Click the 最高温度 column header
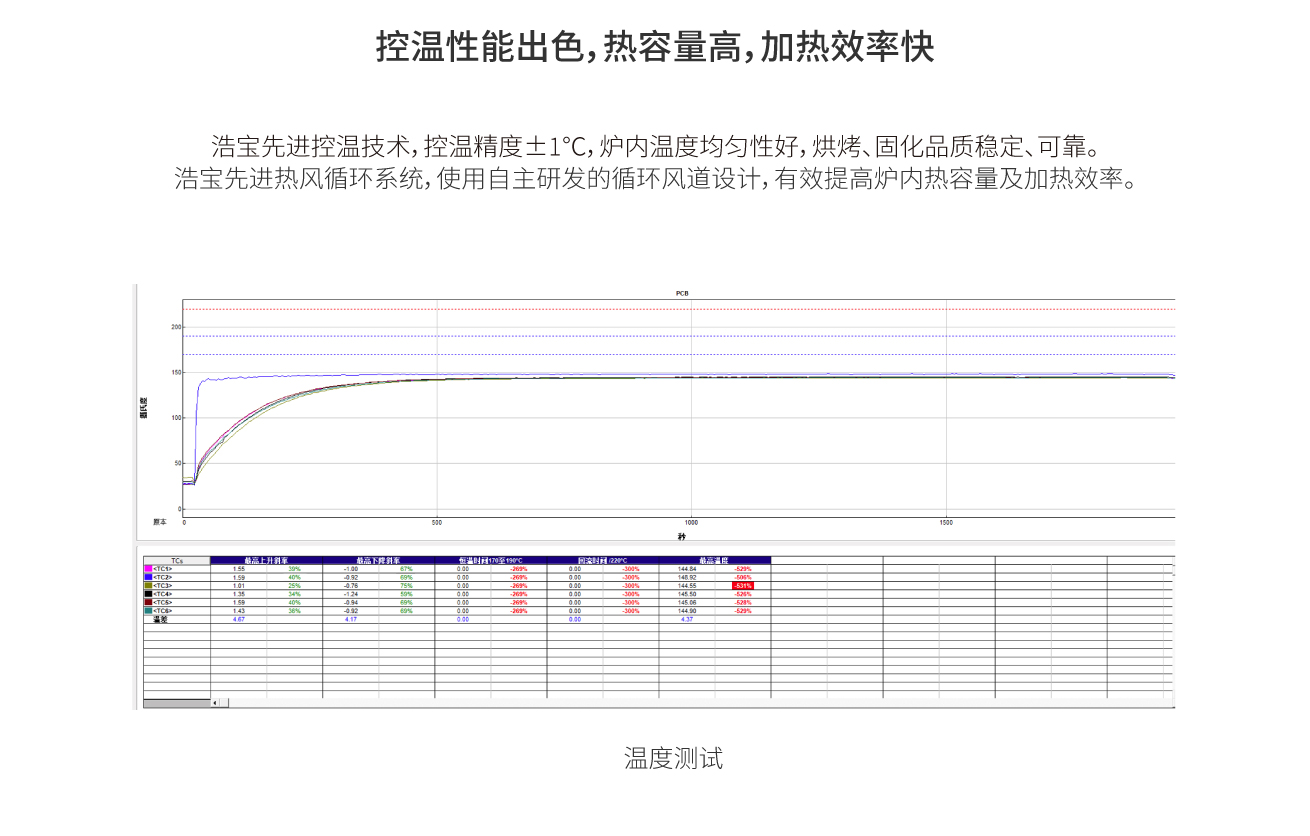 click(715, 560)
